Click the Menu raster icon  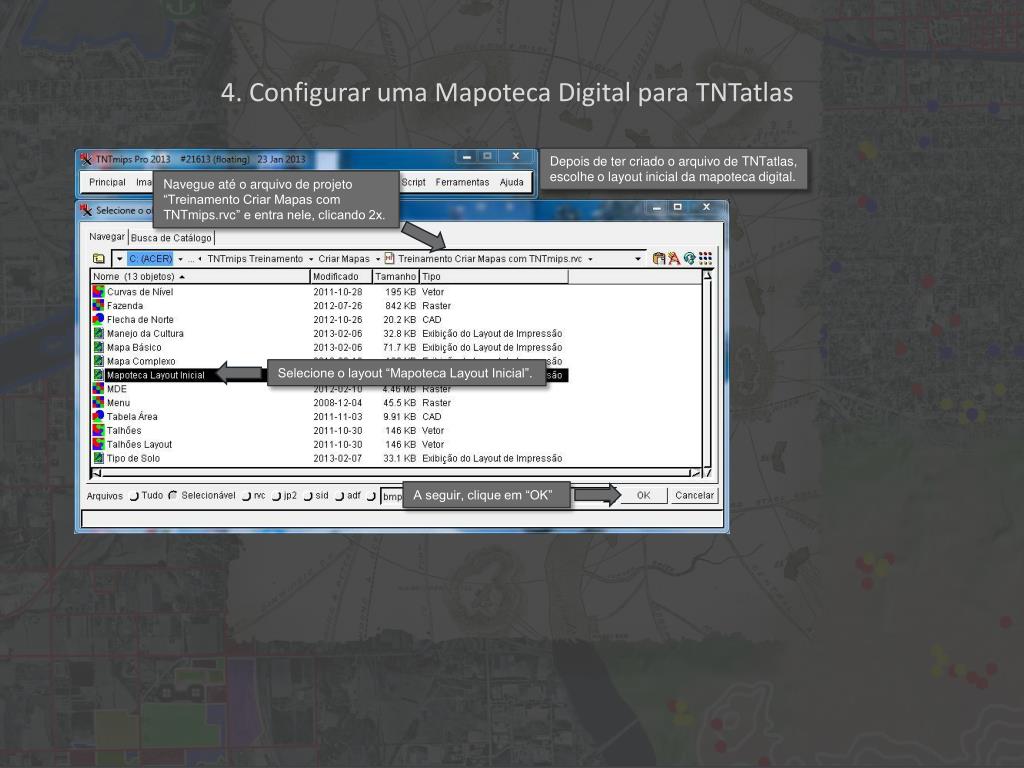(x=99, y=402)
